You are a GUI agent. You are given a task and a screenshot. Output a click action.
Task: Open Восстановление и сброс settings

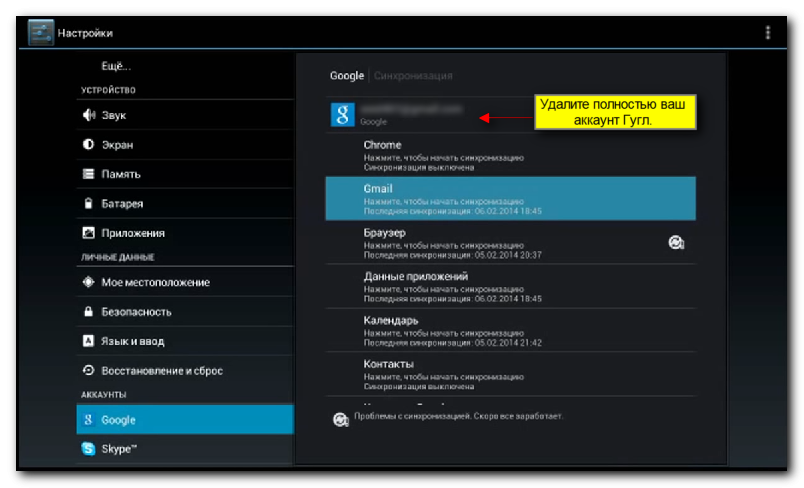coord(185,370)
